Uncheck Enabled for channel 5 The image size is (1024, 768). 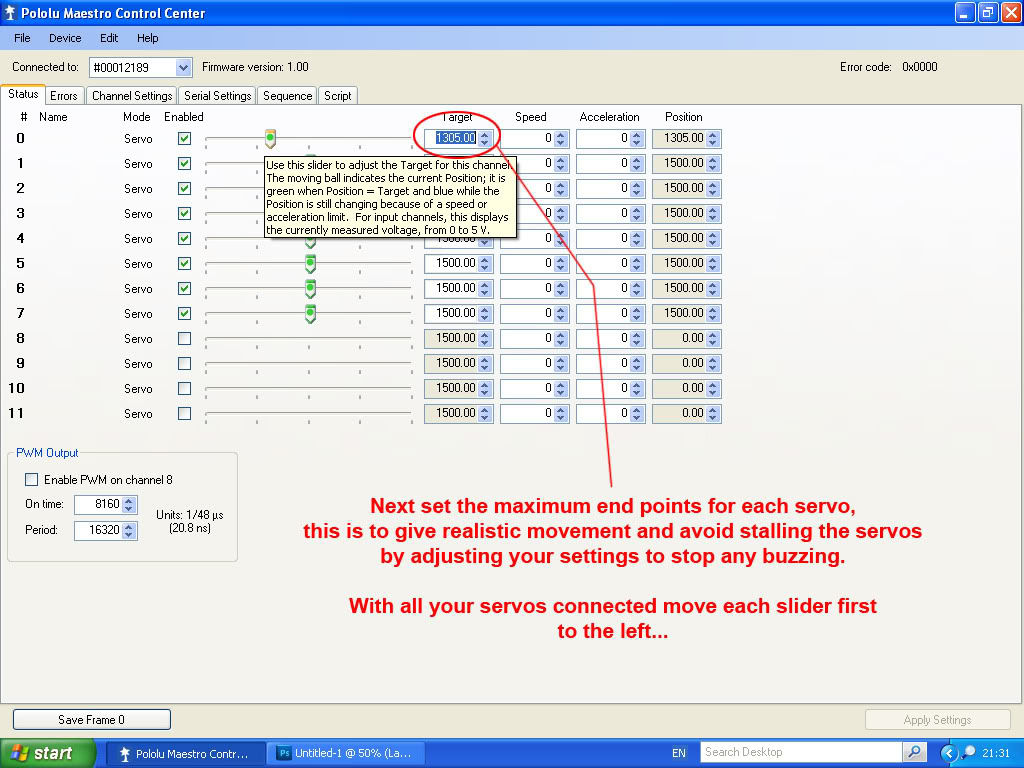point(185,264)
